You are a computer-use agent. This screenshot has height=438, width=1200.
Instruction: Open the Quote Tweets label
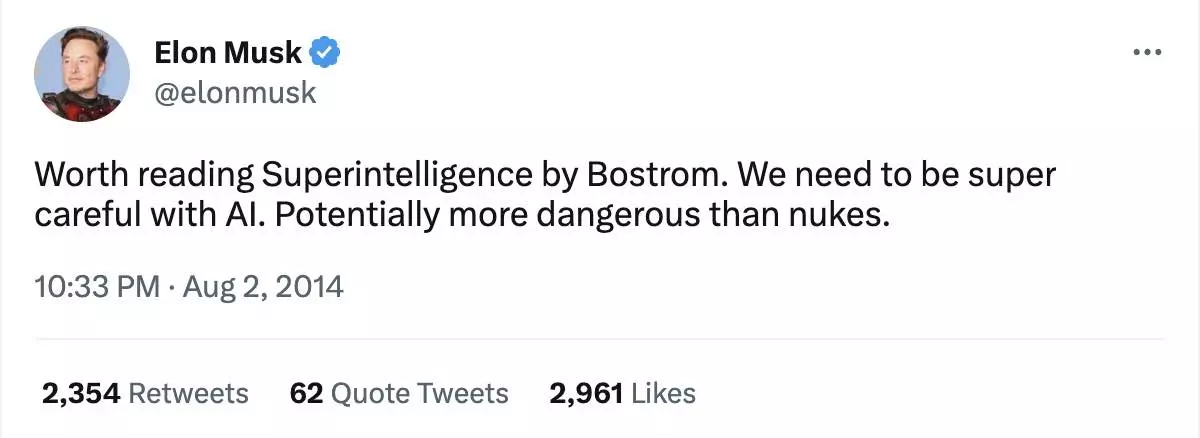pyautogui.click(x=419, y=393)
